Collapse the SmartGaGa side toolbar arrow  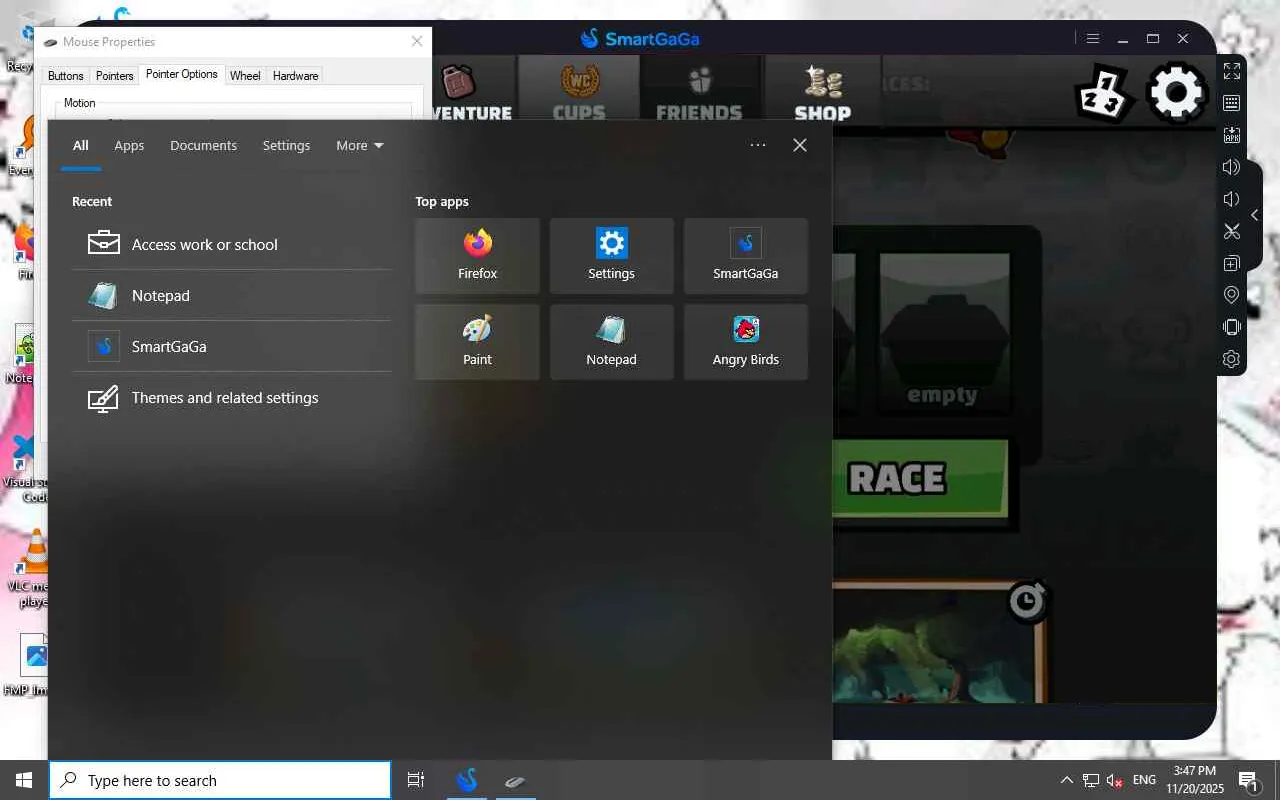pos(1254,215)
